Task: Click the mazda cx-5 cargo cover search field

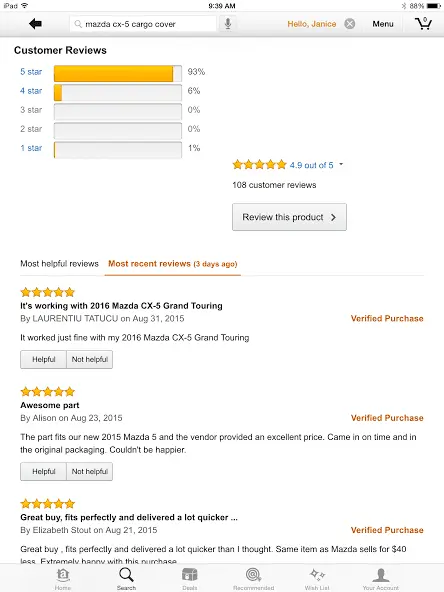Action: pyautogui.click(x=143, y=24)
